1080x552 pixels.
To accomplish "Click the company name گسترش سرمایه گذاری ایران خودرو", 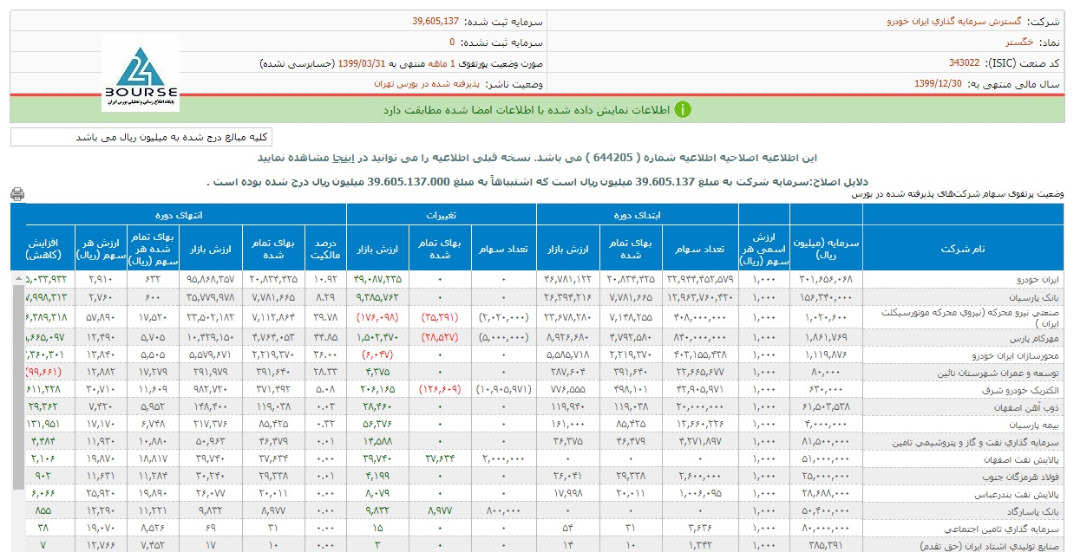I will click(955, 21).
